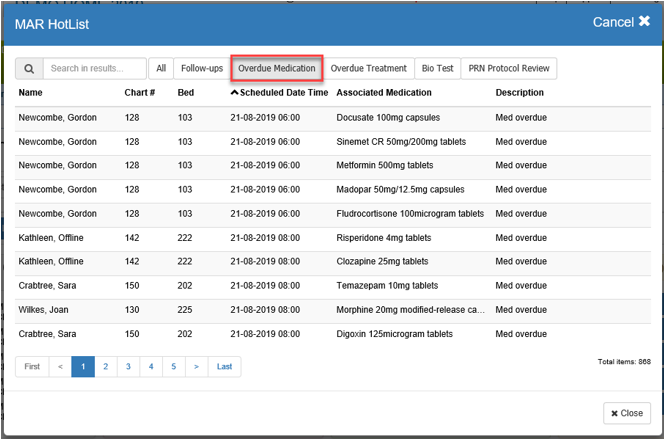Click the Close button at bottom
Screen dimensions: 664x440
click(627, 413)
